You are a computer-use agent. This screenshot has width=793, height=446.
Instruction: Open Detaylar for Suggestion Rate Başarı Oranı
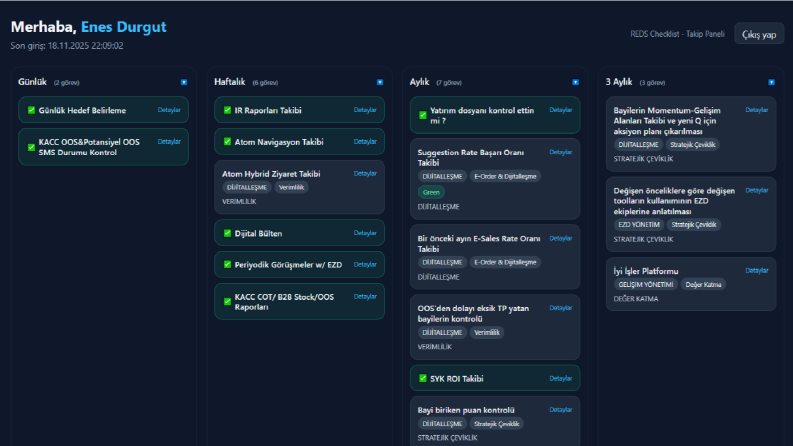click(560, 152)
